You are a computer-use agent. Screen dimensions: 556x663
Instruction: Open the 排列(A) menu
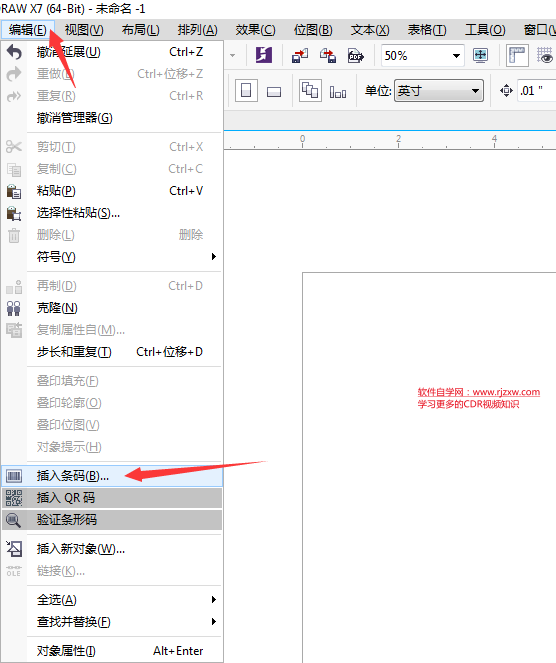click(197, 30)
